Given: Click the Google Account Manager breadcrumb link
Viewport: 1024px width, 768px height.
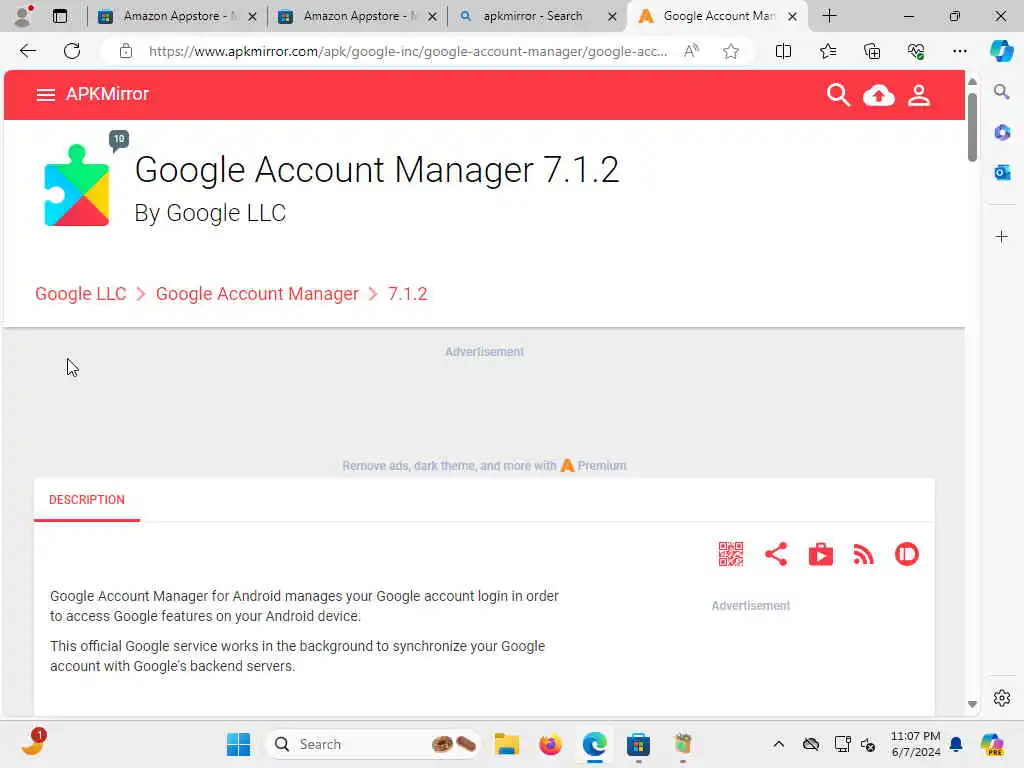Looking at the screenshot, I should click(257, 294).
